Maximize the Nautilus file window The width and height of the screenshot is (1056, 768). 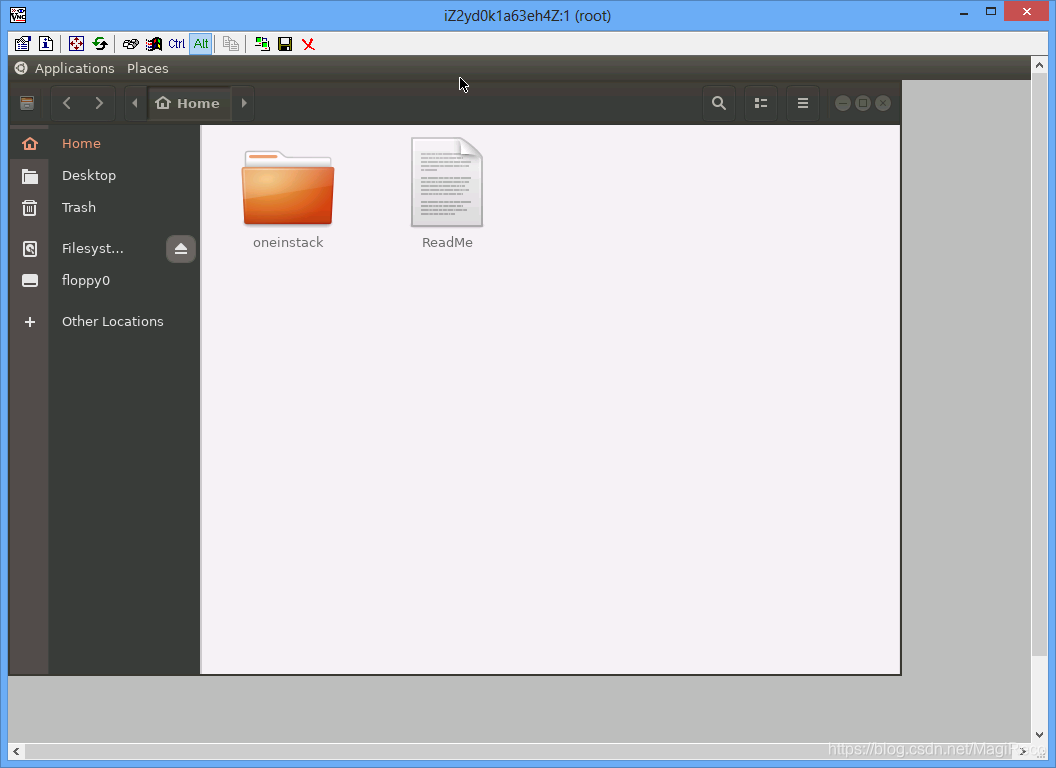(863, 103)
